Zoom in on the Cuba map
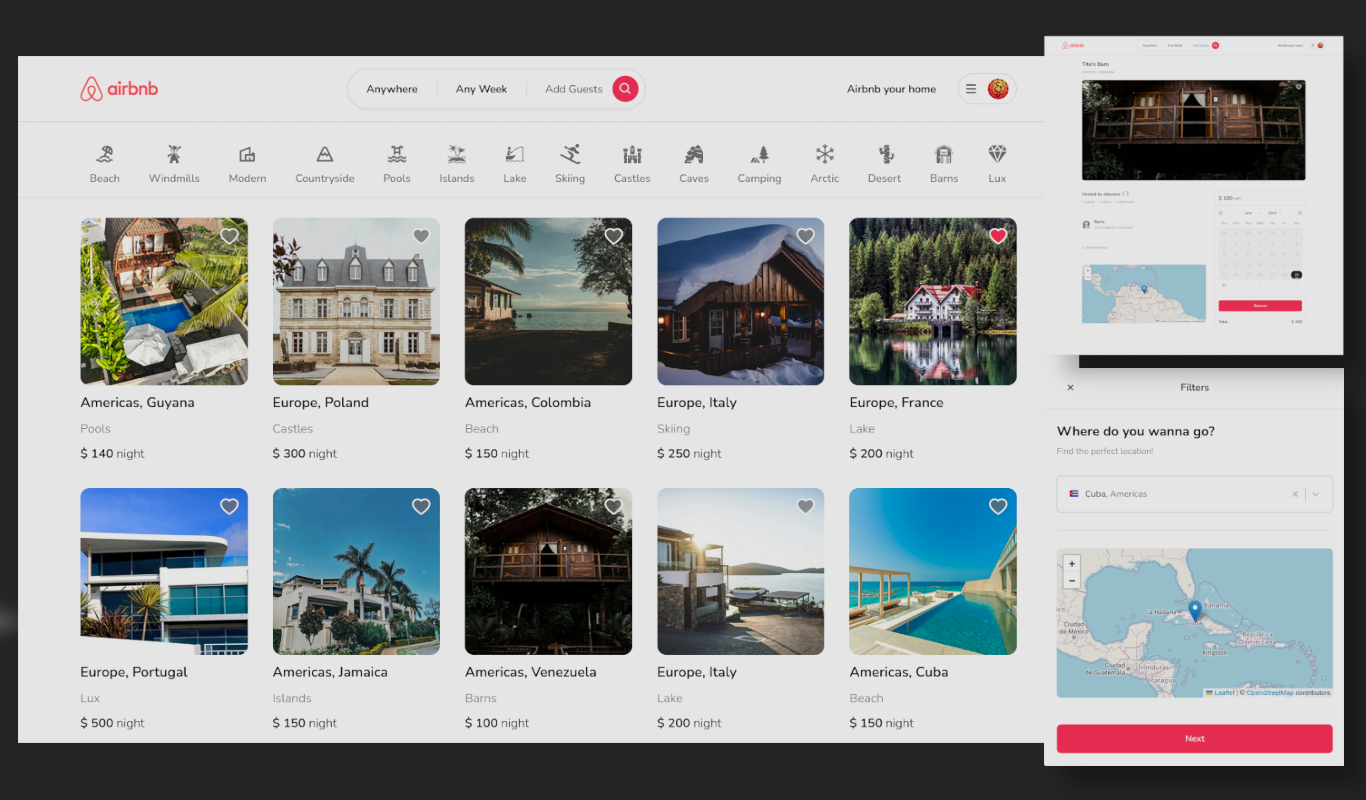1366x800 pixels. pos(1072,564)
